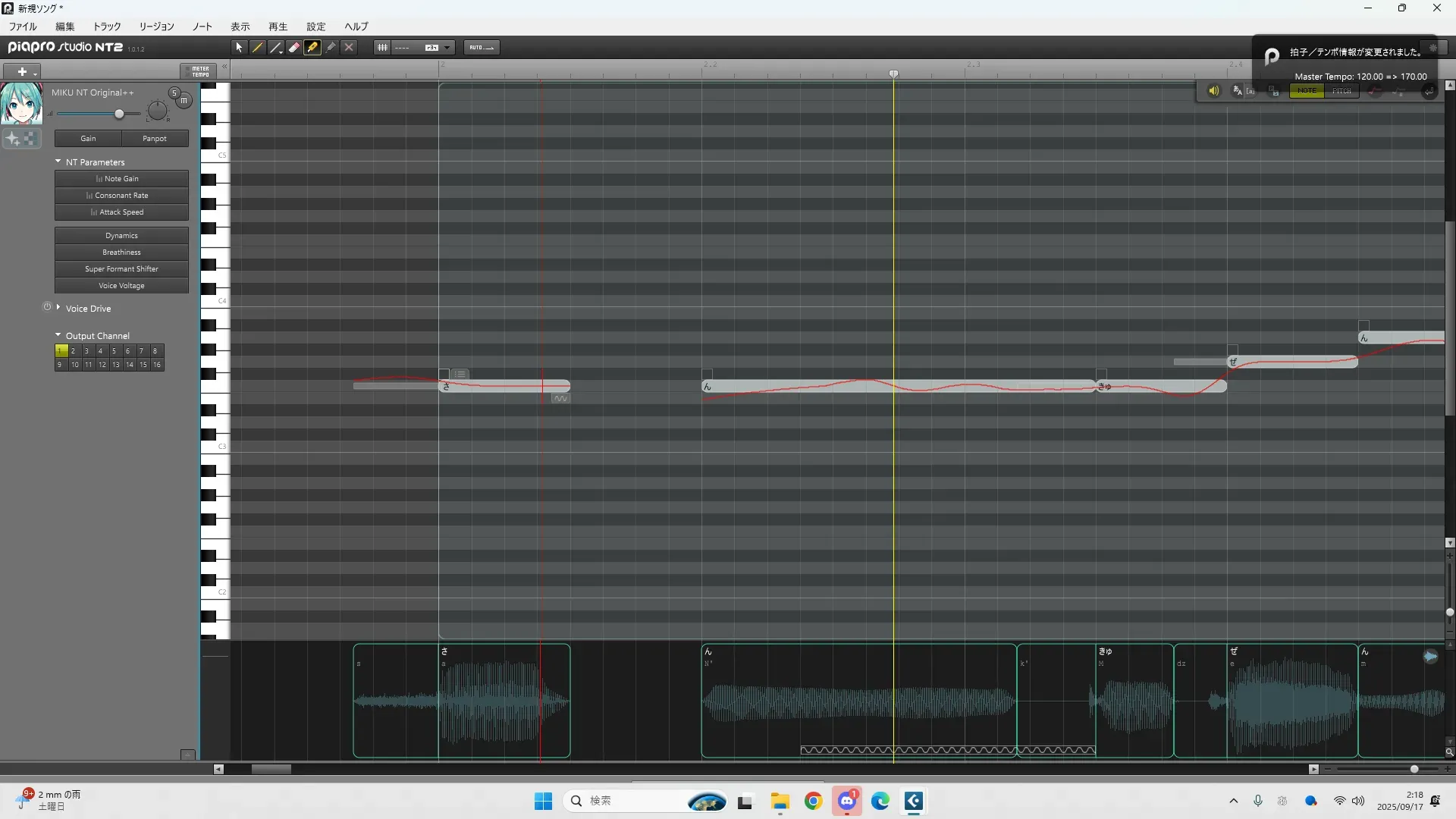Switch editor to PITCH mode
The image size is (1456, 819).
(1341, 91)
